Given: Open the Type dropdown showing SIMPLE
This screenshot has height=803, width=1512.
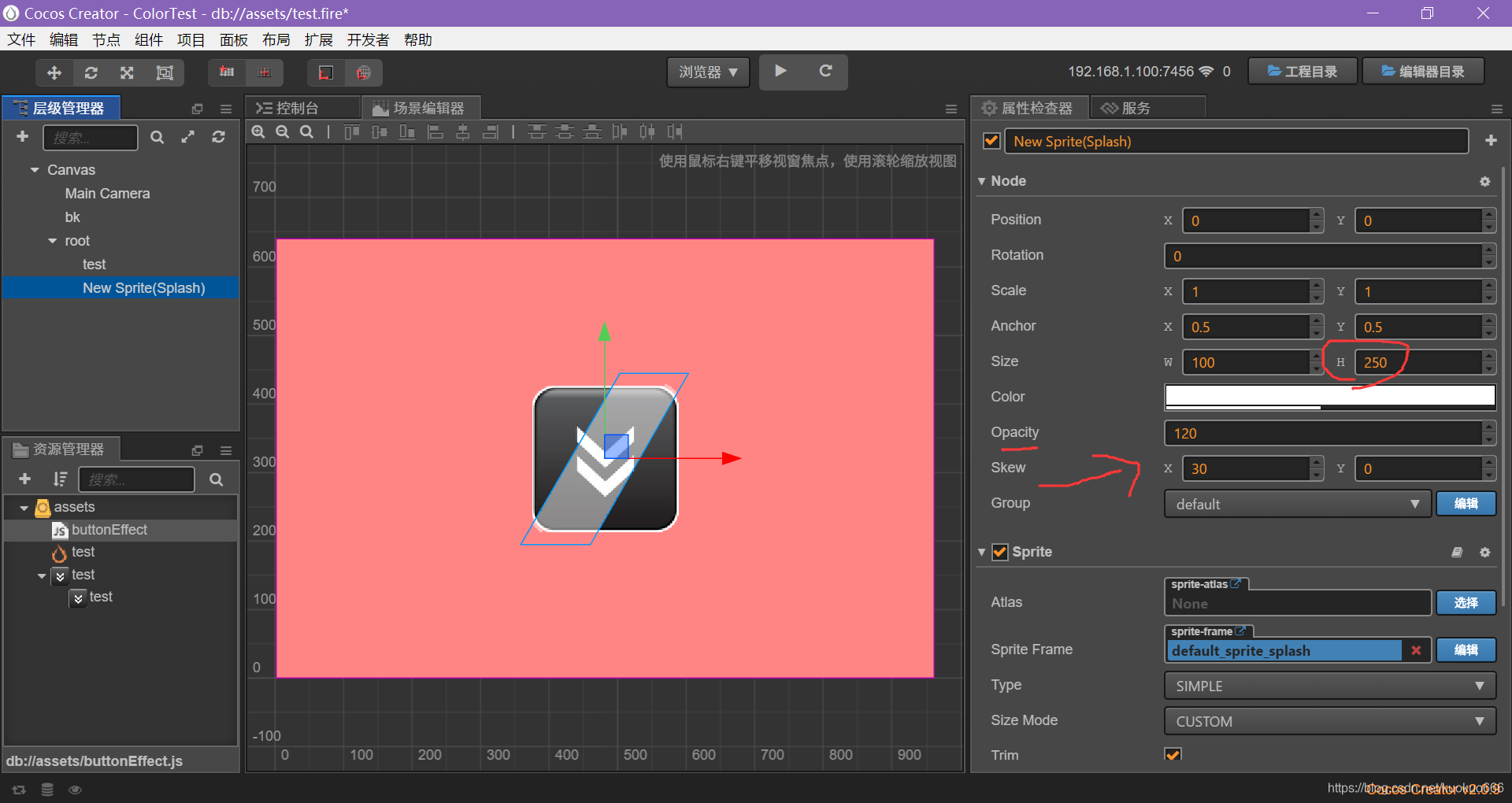Looking at the screenshot, I should pyautogui.click(x=1329, y=686).
